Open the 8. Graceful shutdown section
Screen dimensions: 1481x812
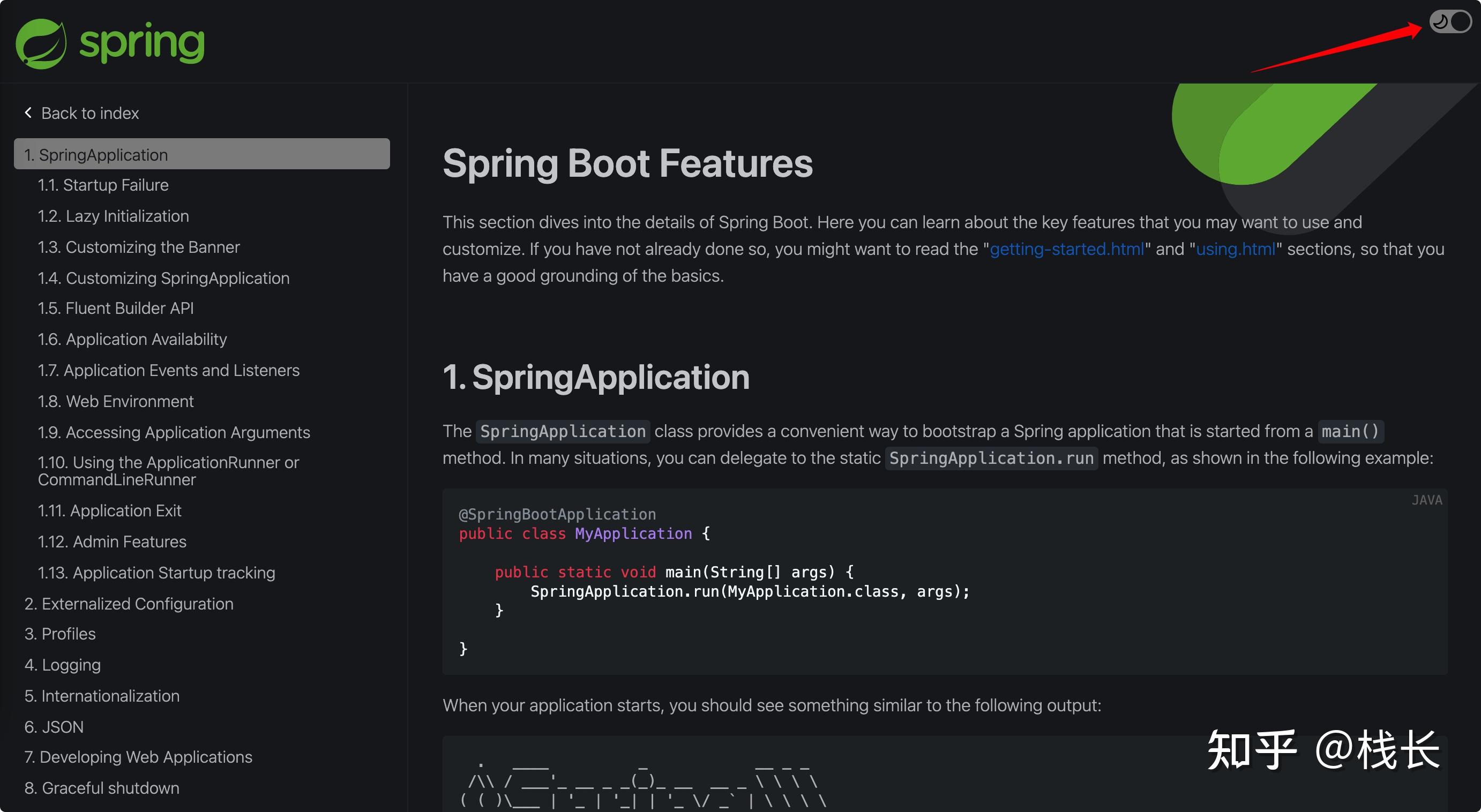pos(101,787)
